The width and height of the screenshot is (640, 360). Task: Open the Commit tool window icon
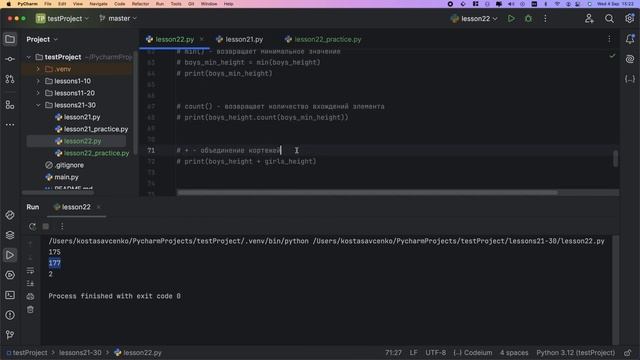pyautogui.click(x=10, y=59)
